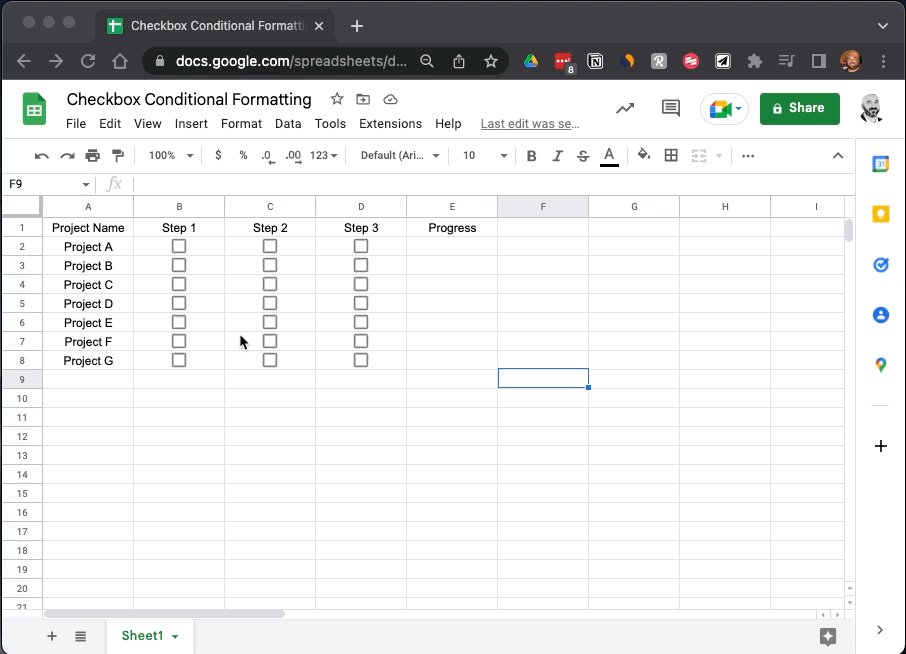
Task: Open the Format menu
Action: pos(241,124)
